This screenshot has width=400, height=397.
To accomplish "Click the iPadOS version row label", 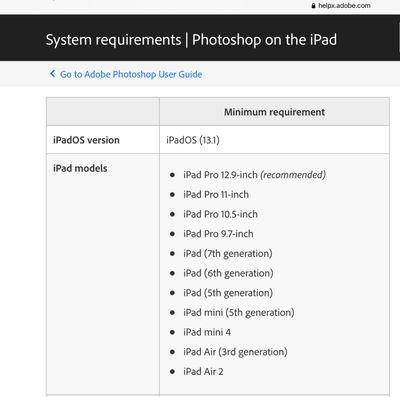I will 86,140.
